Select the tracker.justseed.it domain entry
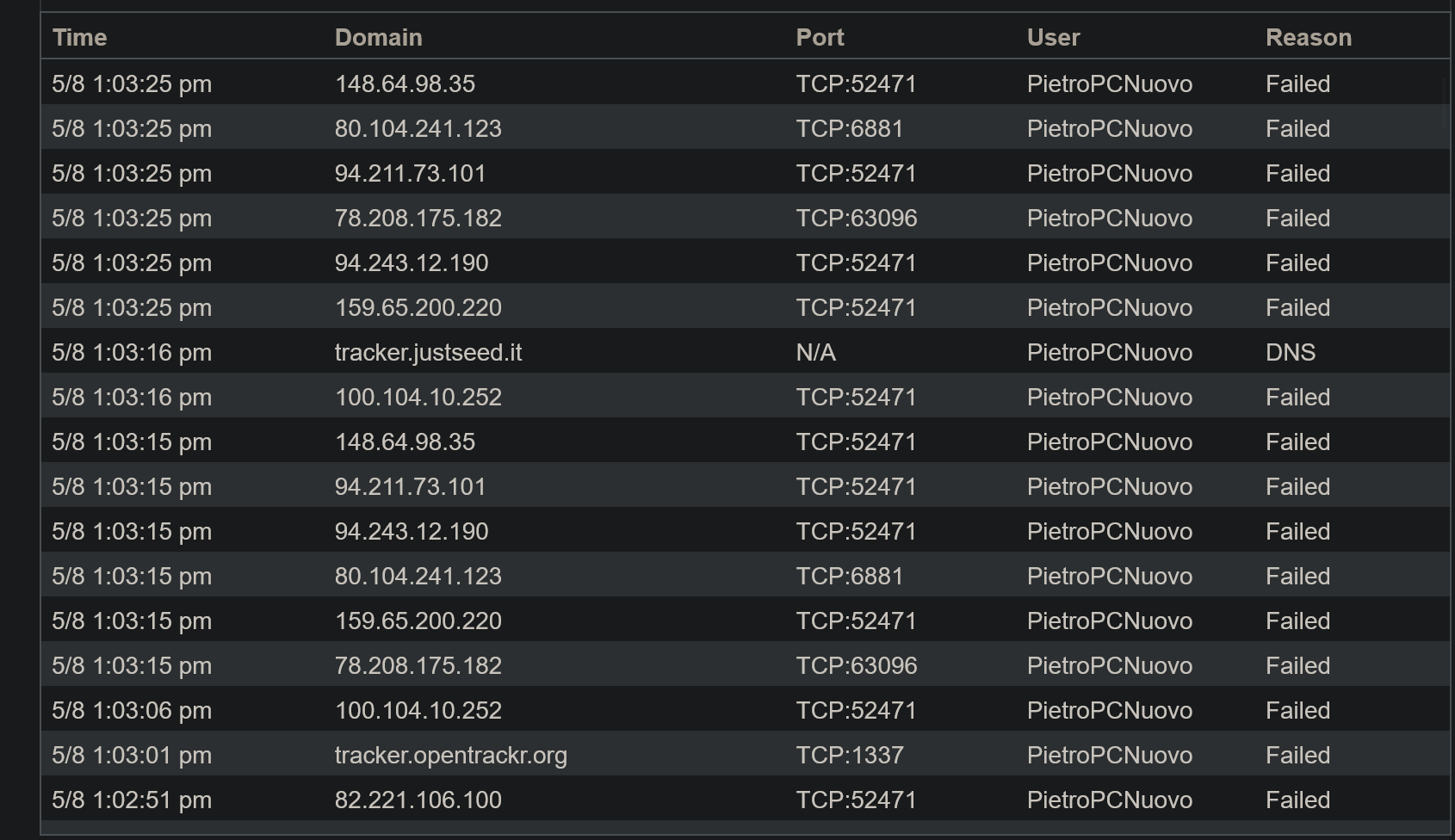This screenshot has height=840, width=1455. pyautogui.click(x=428, y=353)
